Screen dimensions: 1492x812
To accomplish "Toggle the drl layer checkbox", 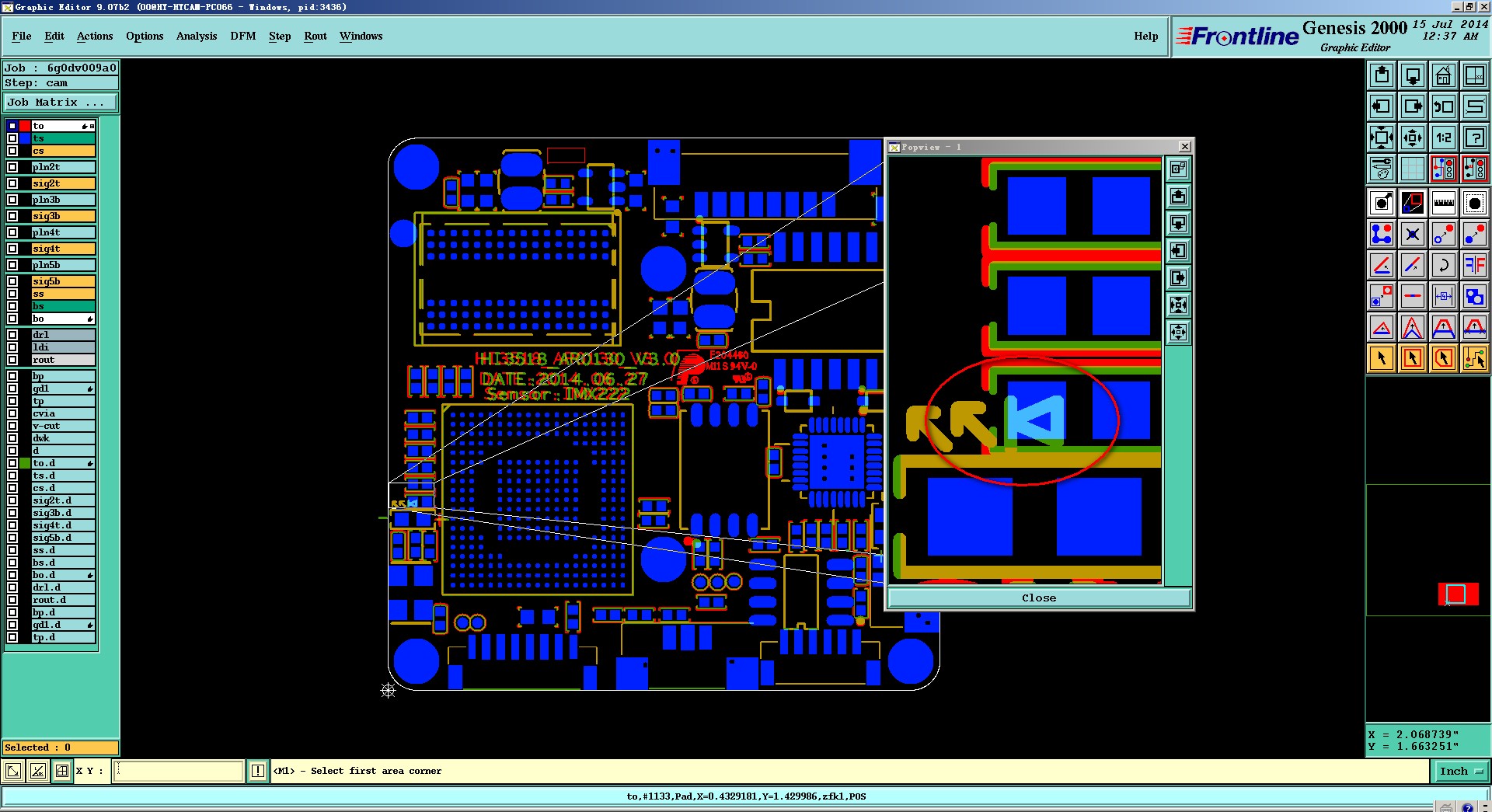I will (12, 335).
